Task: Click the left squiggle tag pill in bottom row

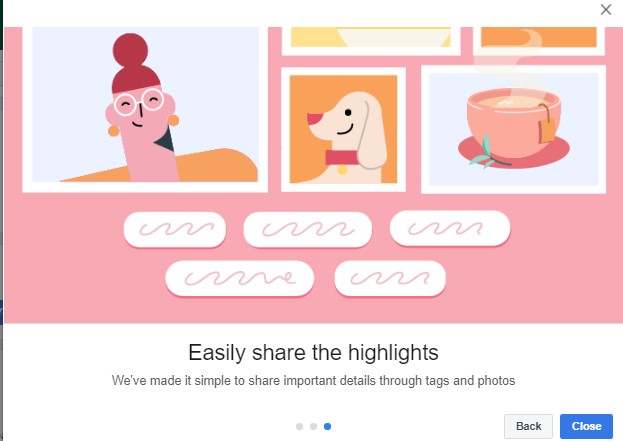Action: [240, 278]
